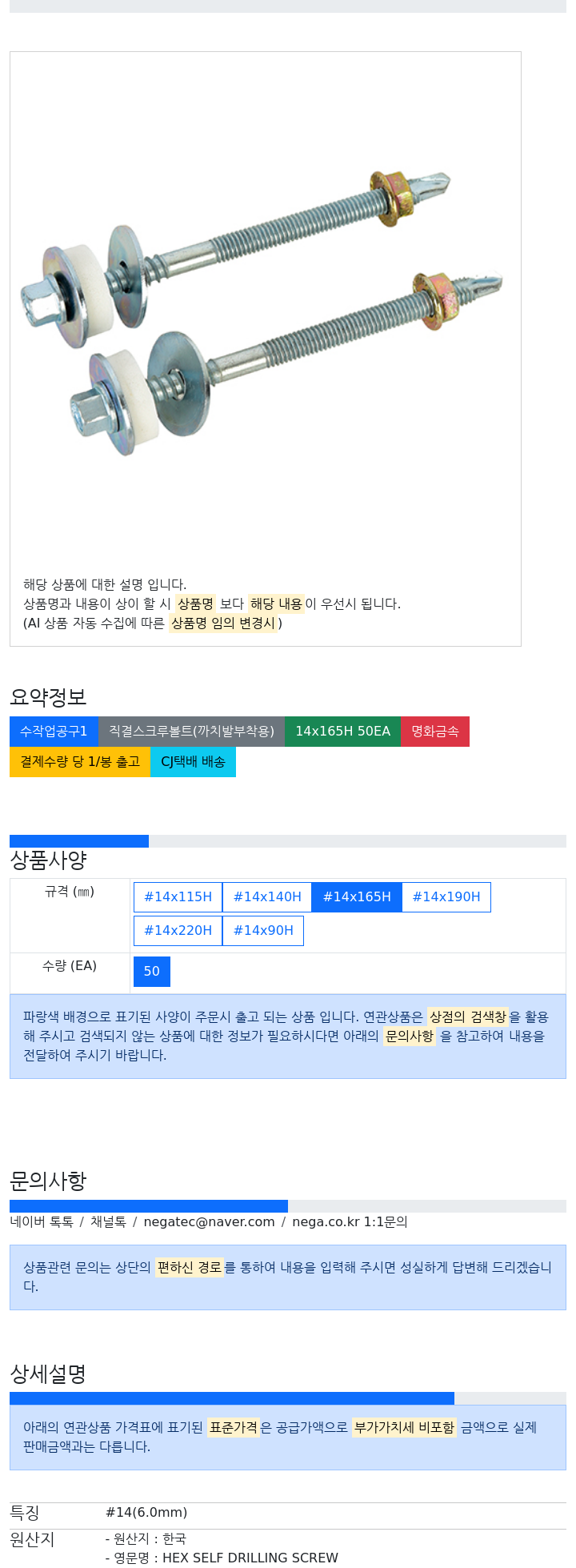
Task: Choose the #14x90H size option
Action: click(x=263, y=931)
